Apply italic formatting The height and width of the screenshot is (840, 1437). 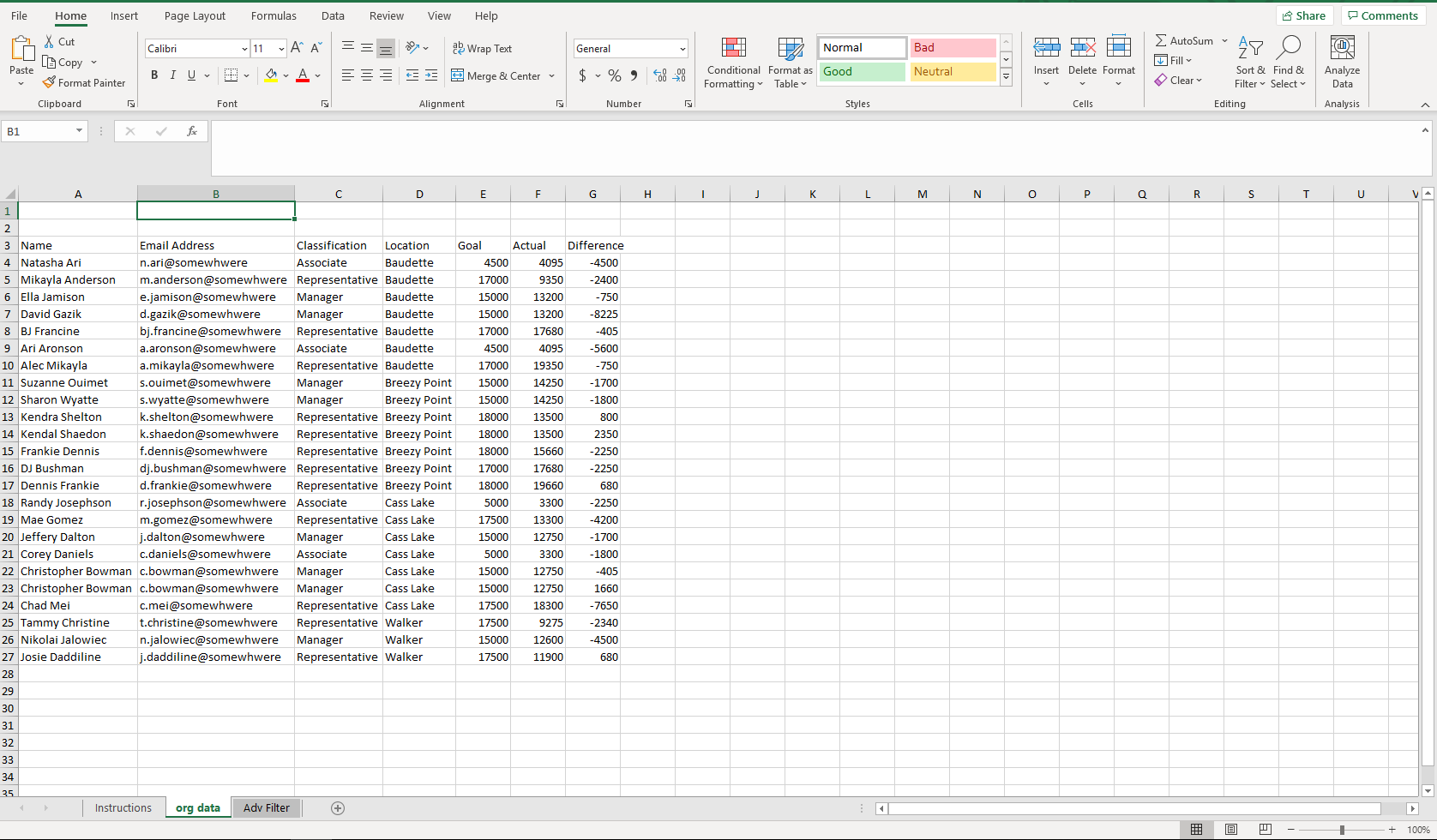[172, 75]
